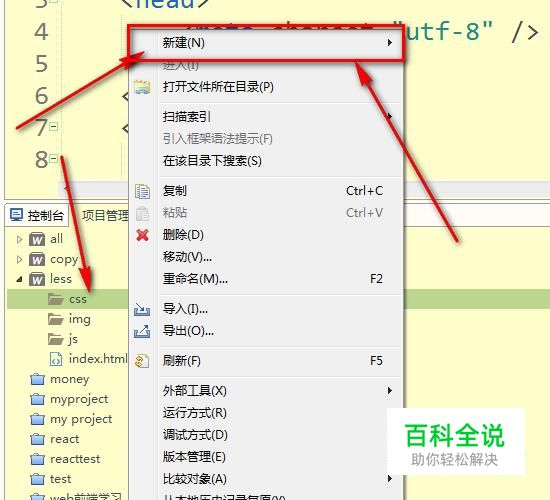Expand the 'all' project node

click(x=19, y=239)
